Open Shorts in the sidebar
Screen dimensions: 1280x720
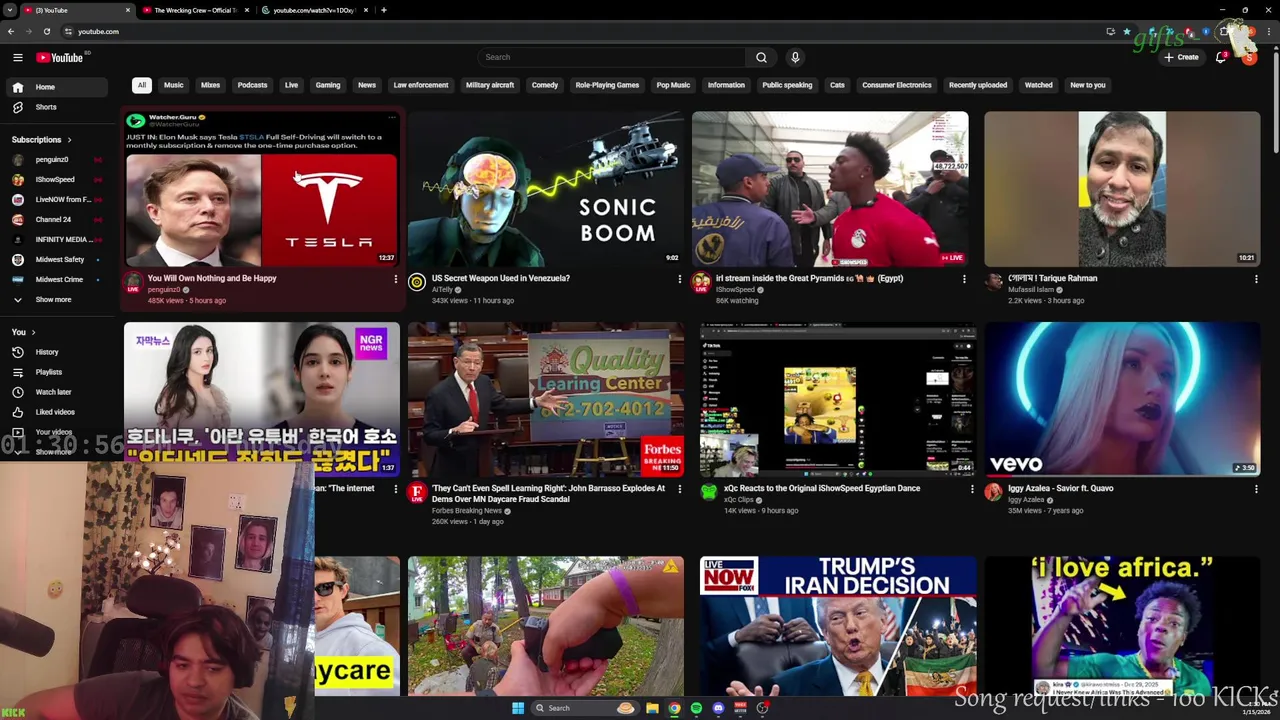(55, 107)
